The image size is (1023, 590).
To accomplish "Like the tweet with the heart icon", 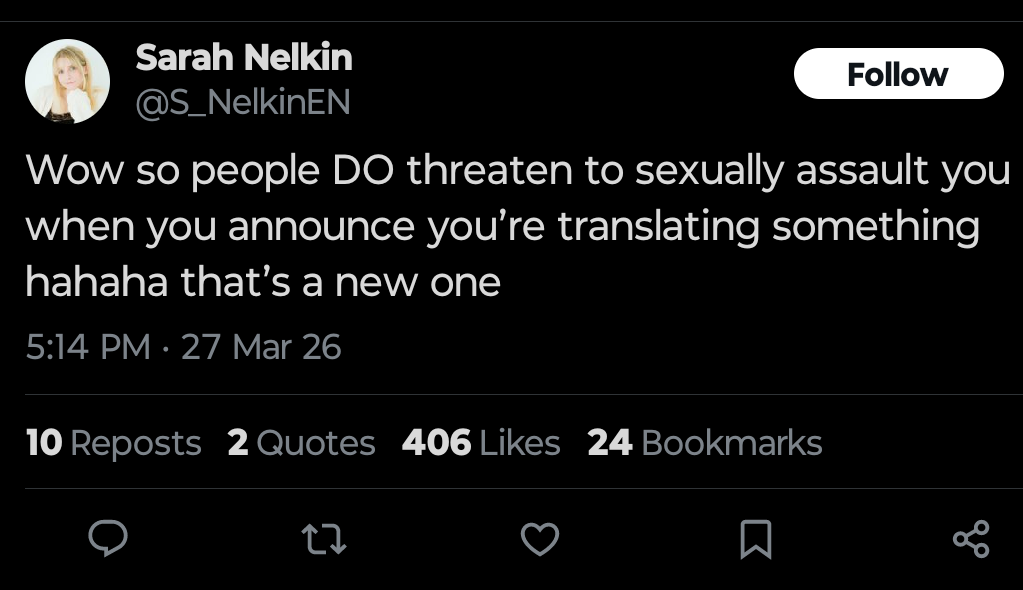I will click(540, 540).
